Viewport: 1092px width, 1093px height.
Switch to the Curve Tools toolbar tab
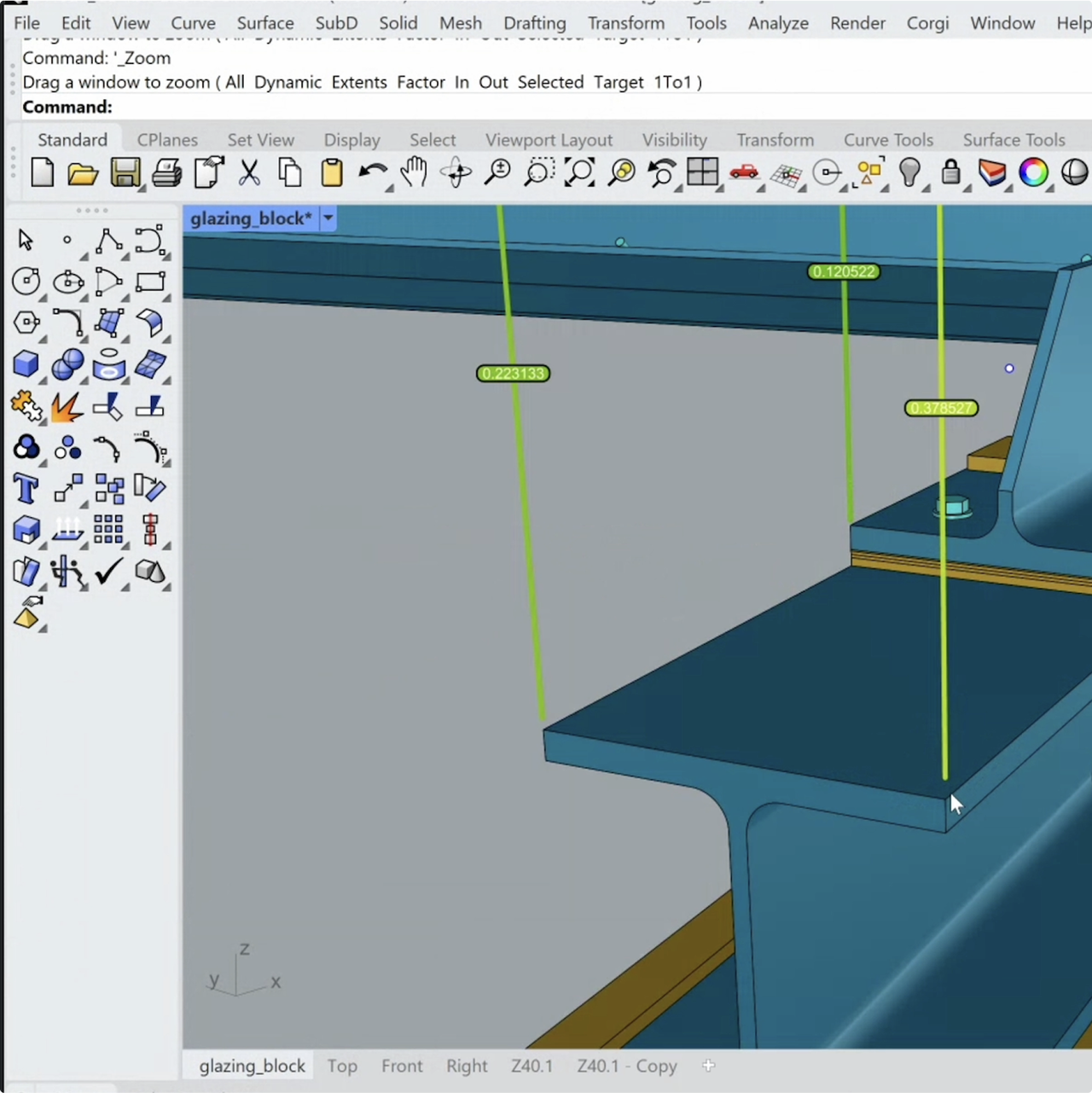(887, 140)
